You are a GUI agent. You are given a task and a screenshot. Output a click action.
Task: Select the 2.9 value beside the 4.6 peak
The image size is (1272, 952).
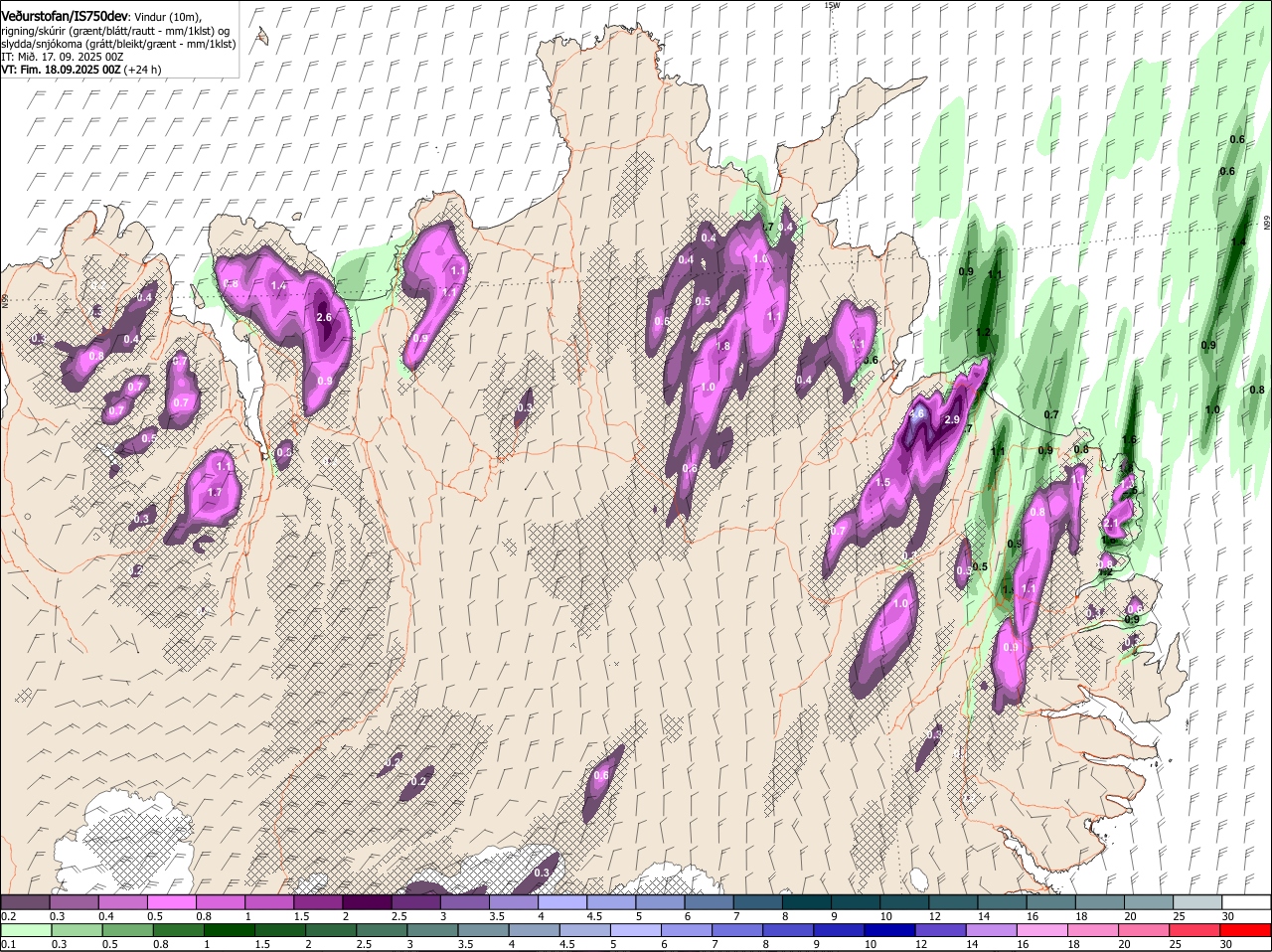click(952, 420)
